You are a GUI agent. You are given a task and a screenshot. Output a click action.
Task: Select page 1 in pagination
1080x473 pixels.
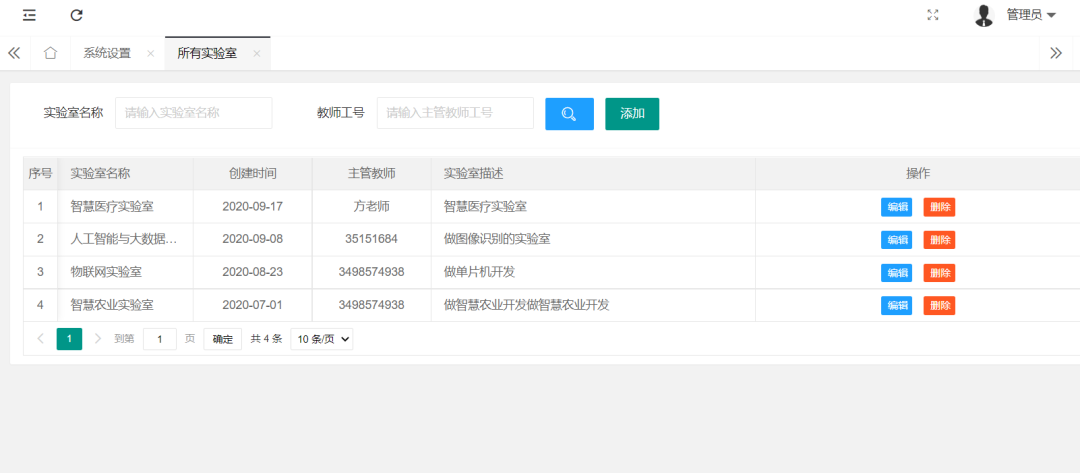tap(69, 339)
